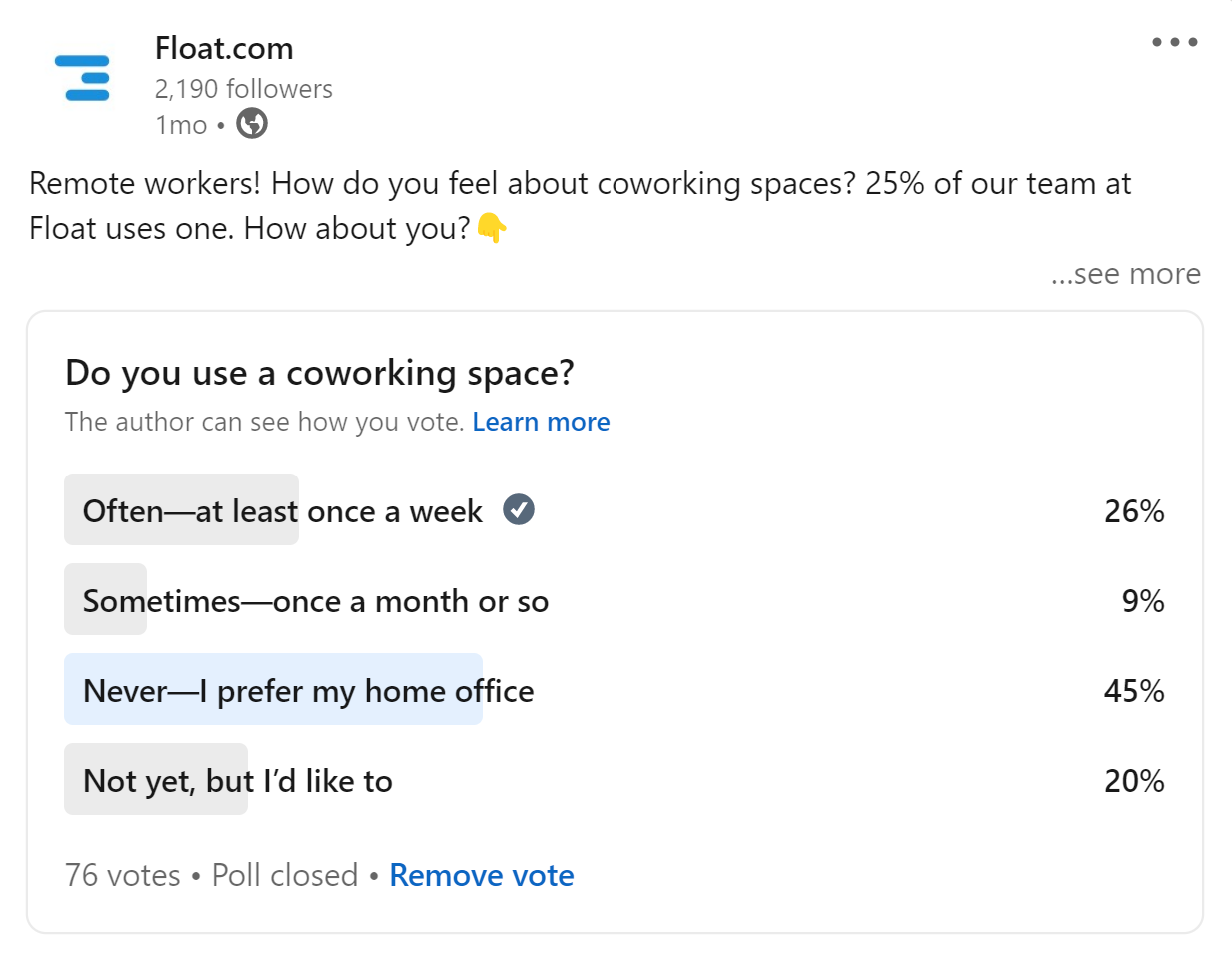Open the Float.com company name link
1232x953 pixels.
(224, 48)
